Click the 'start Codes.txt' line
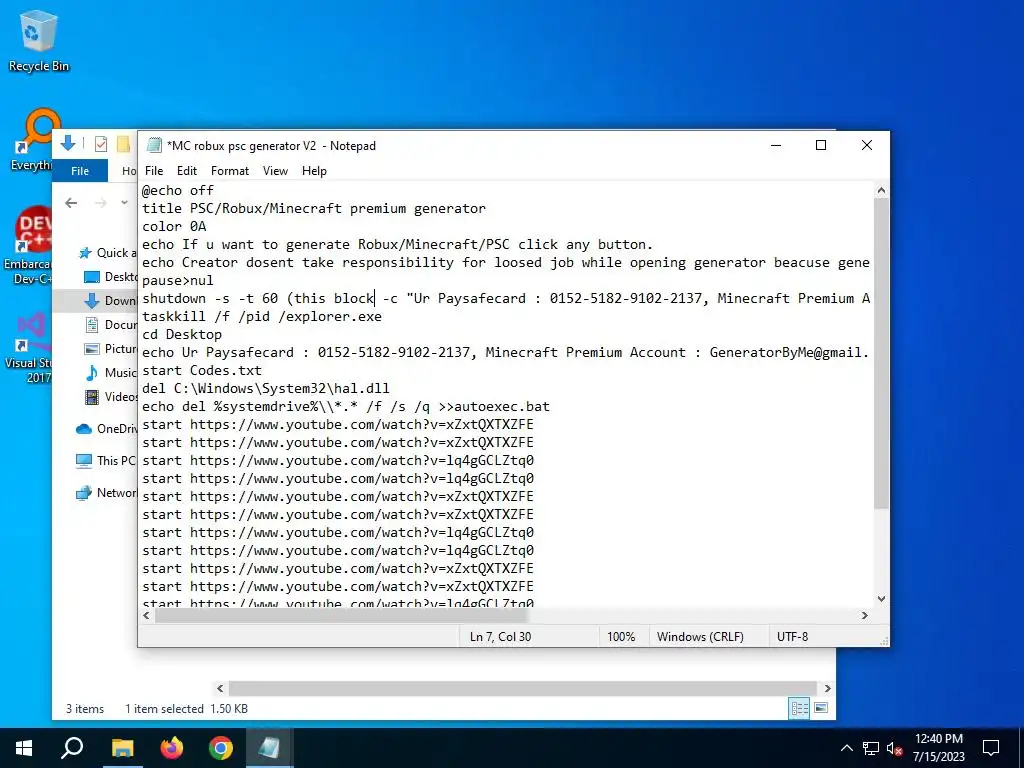 click(x=202, y=370)
